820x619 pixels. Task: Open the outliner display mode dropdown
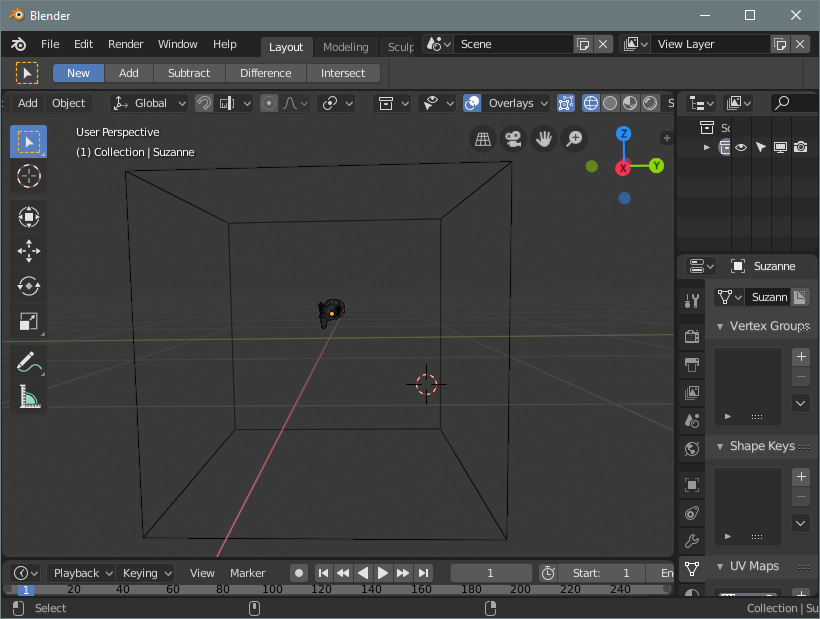[x=701, y=103]
